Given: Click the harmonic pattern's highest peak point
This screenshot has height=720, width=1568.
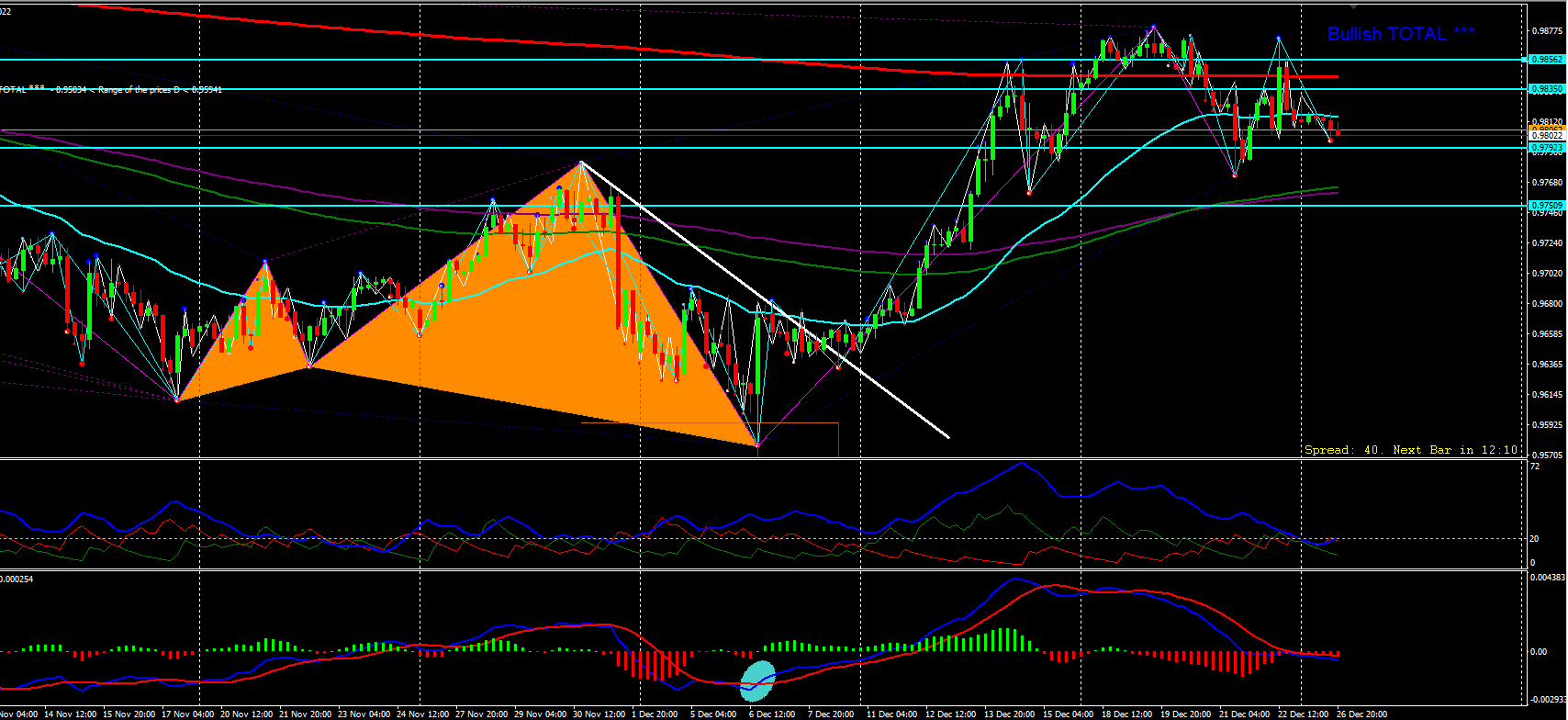Looking at the screenshot, I should pos(581,163).
